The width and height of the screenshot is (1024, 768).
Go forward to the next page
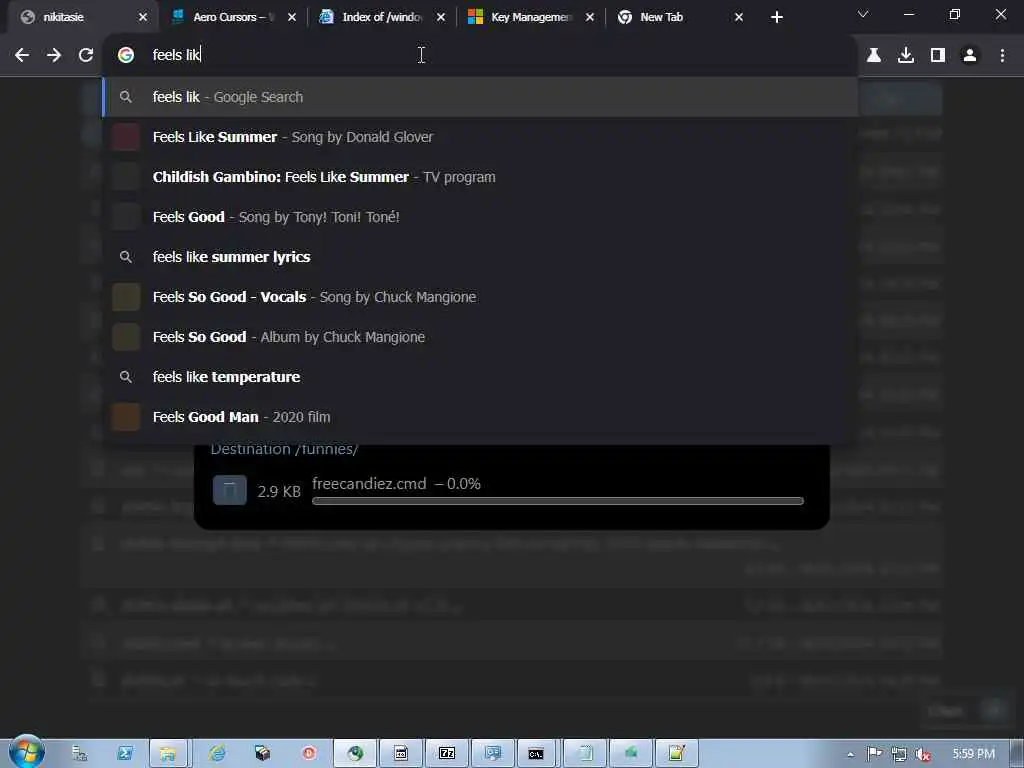(54, 56)
